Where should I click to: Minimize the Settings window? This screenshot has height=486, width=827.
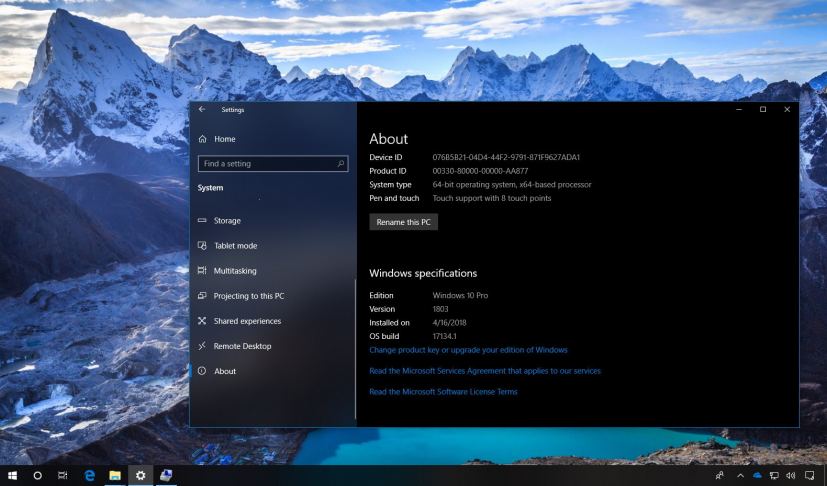coord(739,109)
